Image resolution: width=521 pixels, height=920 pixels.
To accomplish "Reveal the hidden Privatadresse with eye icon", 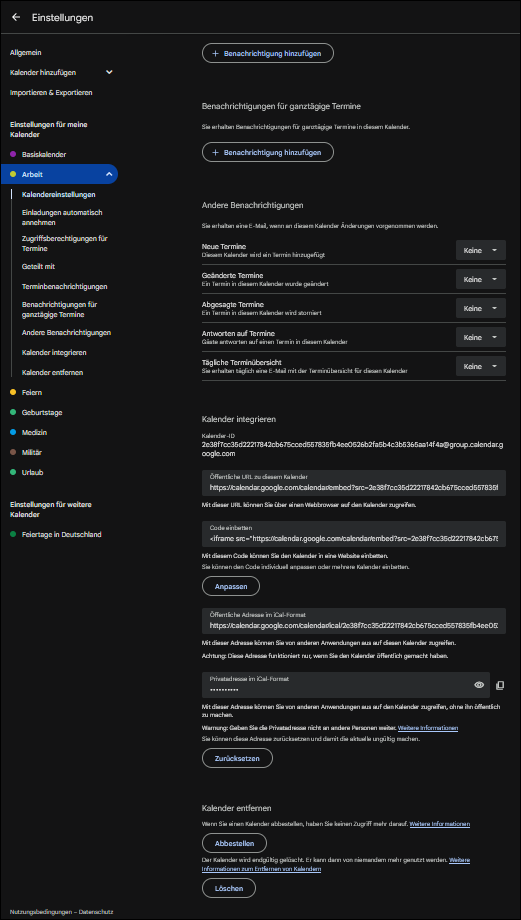I will point(479,685).
